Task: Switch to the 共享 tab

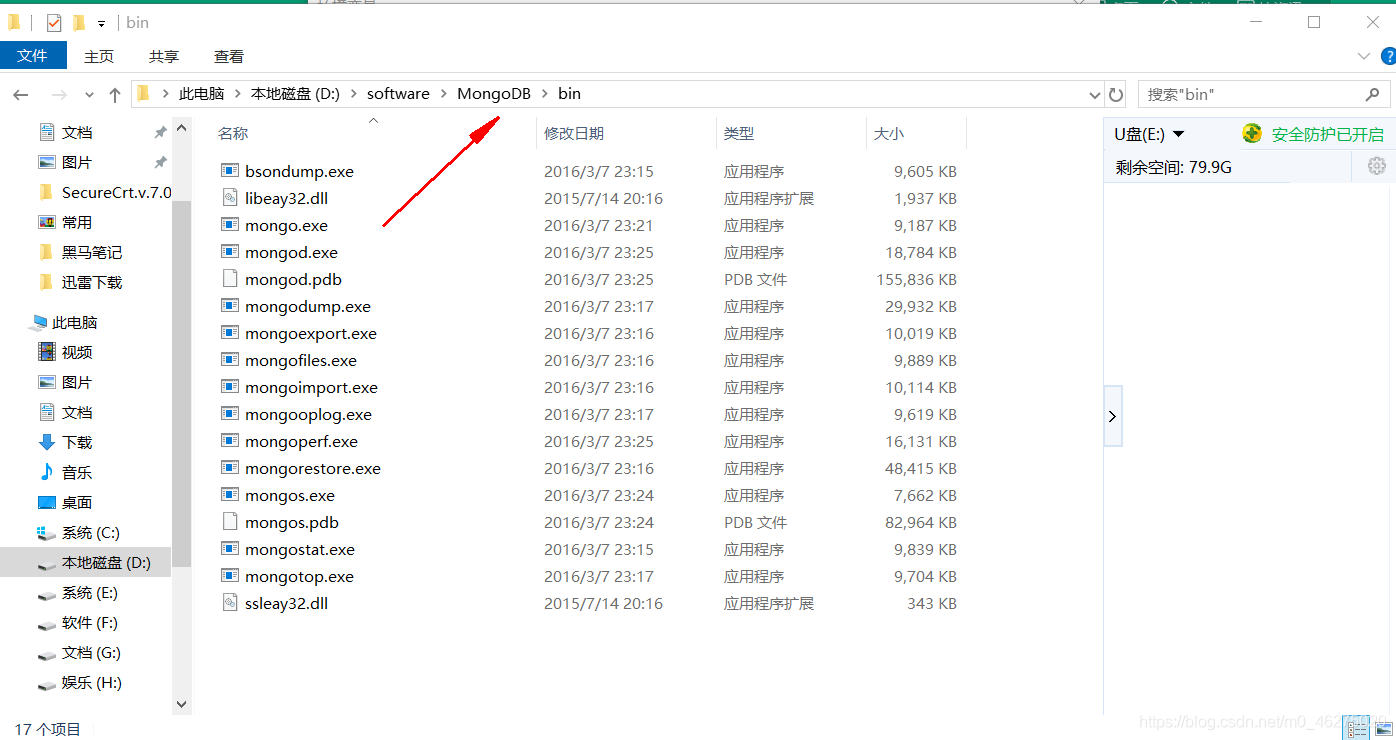Action: 164,57
